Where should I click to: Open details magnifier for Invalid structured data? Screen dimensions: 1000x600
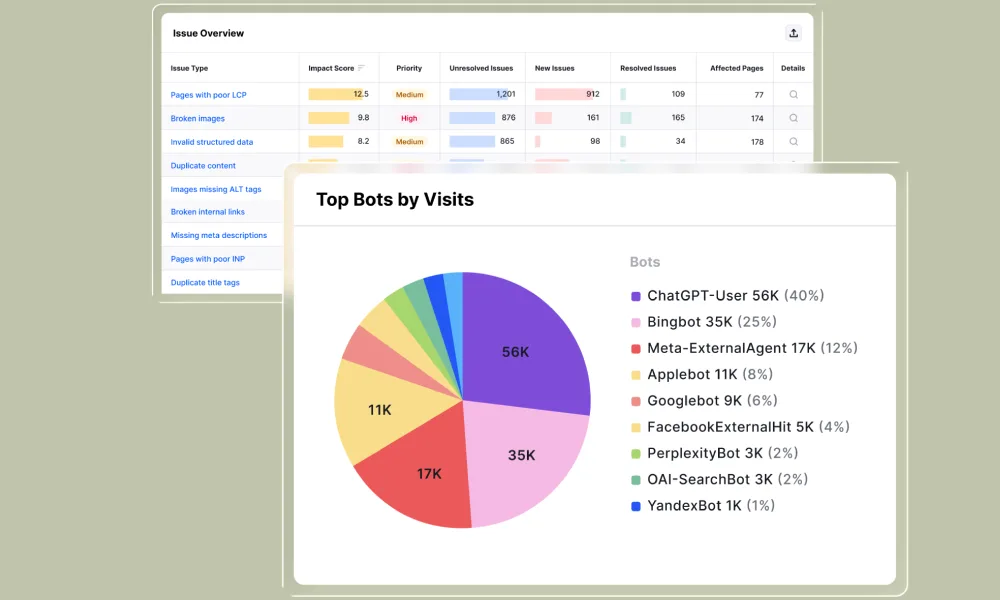tap(793, 142)
